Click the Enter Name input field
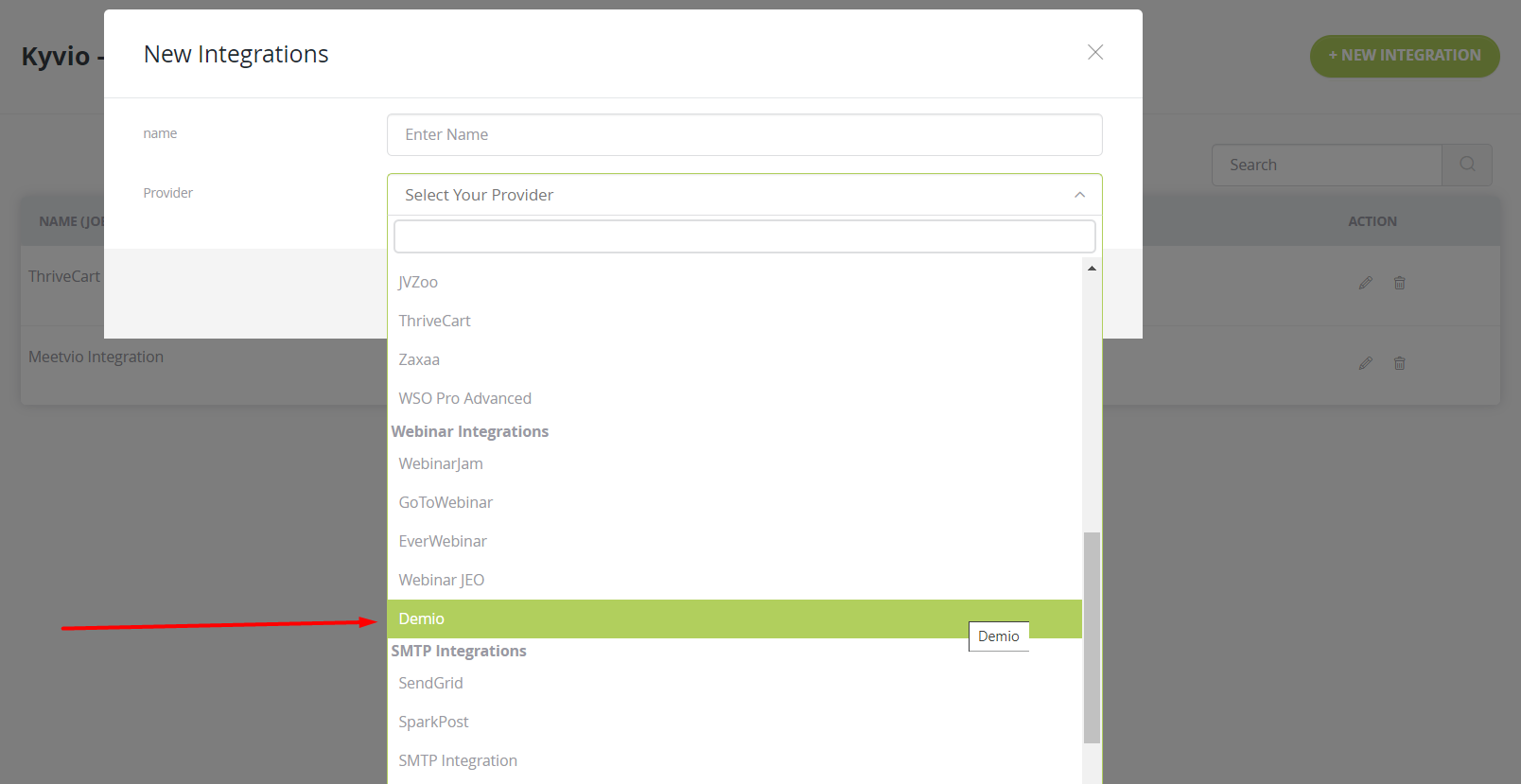 point(744,134)
